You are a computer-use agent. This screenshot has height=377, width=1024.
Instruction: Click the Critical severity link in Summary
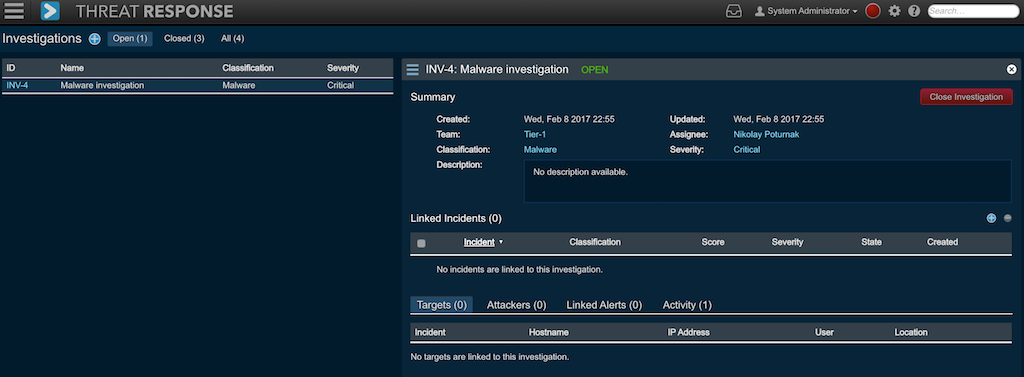(x=746, y=150)
